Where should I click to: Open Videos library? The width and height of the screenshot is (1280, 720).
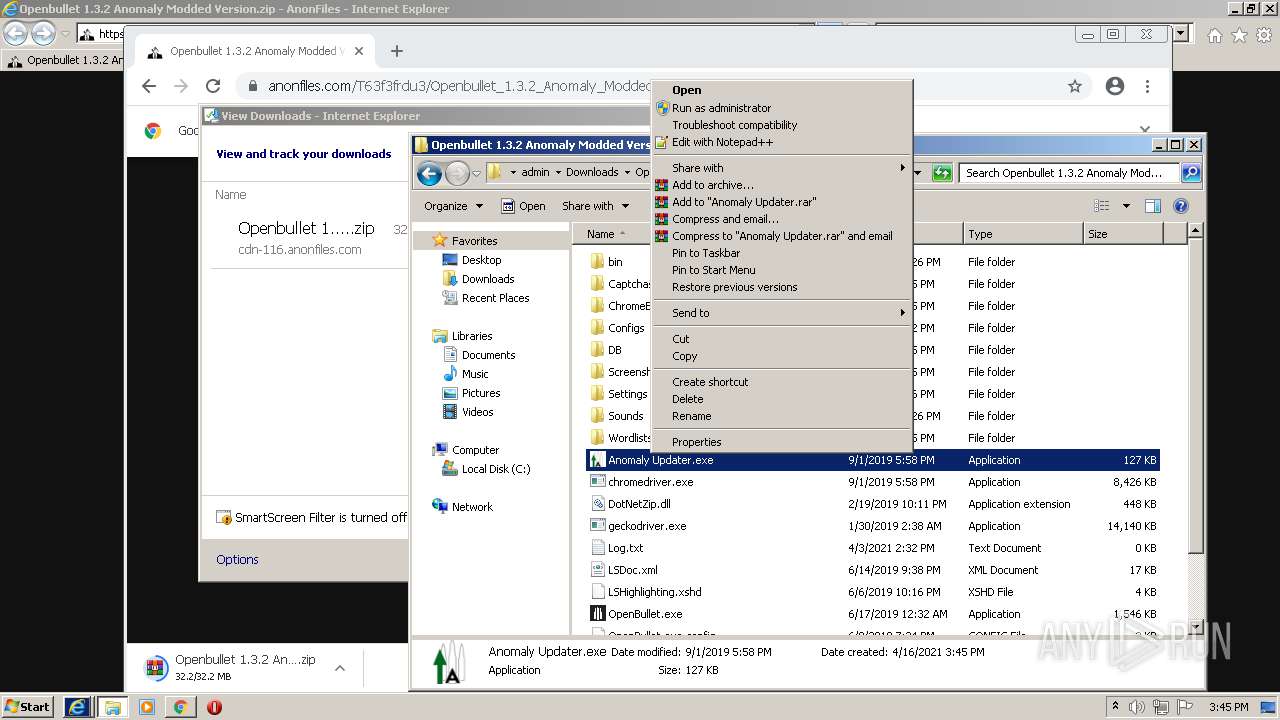tap(477, 412)
